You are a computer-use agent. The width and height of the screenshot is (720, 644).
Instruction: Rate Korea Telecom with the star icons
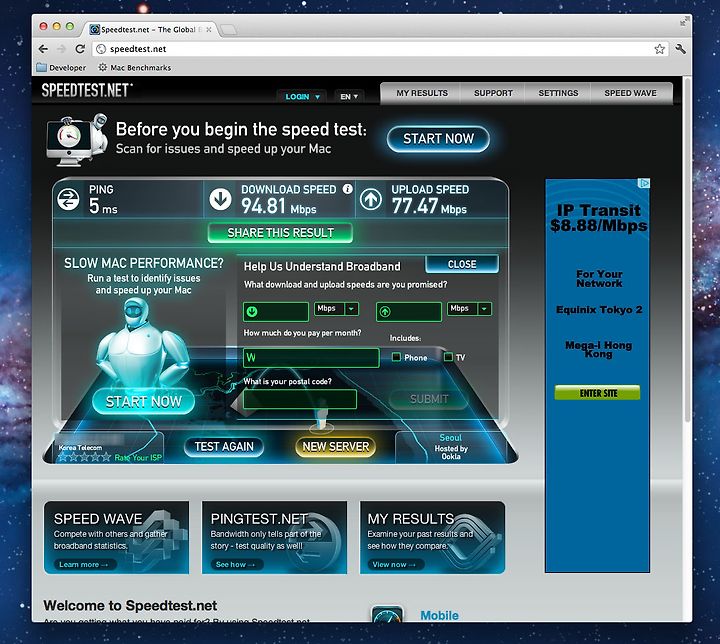pos(84,457)
